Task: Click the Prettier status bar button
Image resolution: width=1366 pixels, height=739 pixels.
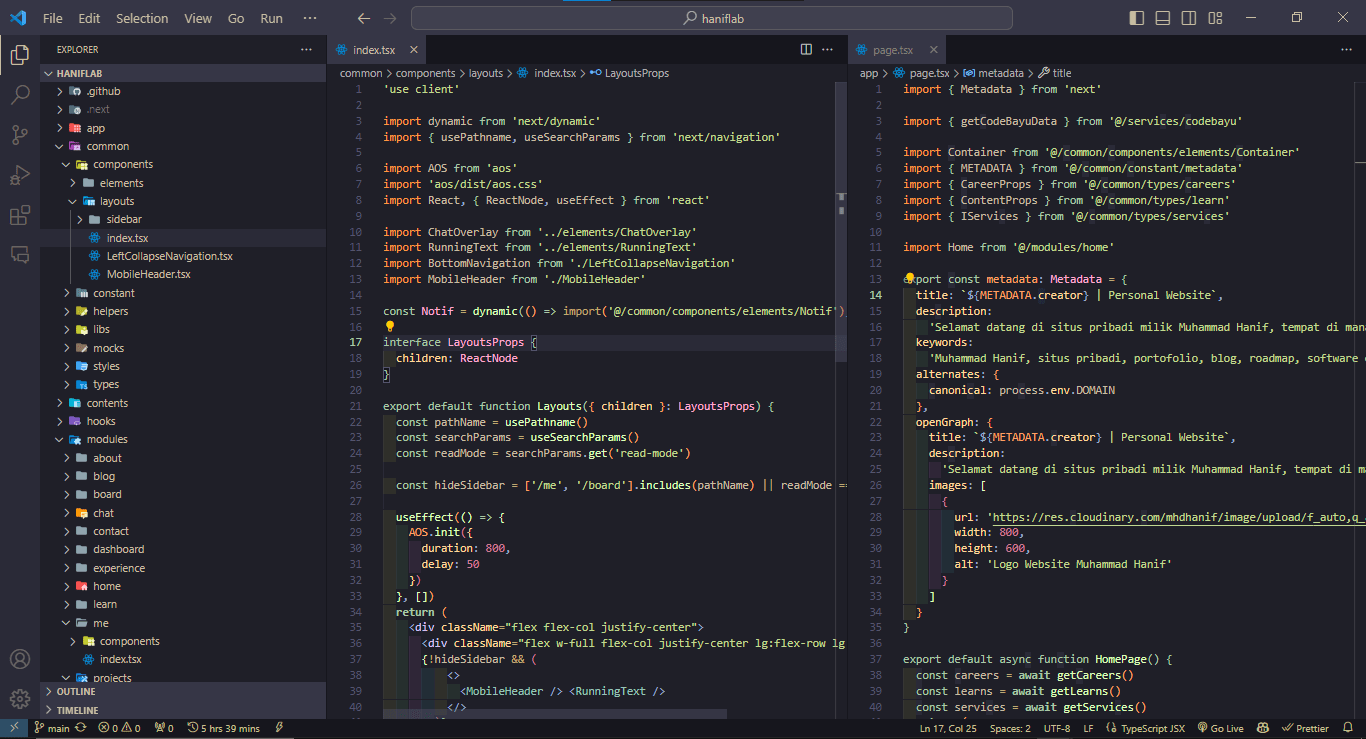Action: 1306,728
